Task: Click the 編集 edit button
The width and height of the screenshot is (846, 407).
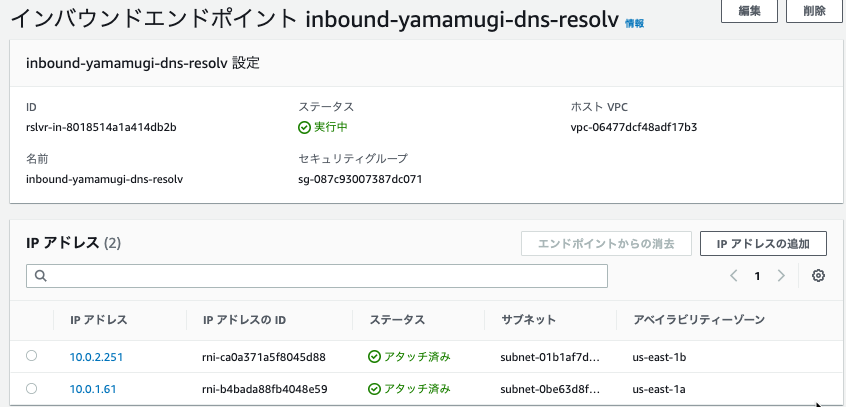Action: click(x=749, y=11)
